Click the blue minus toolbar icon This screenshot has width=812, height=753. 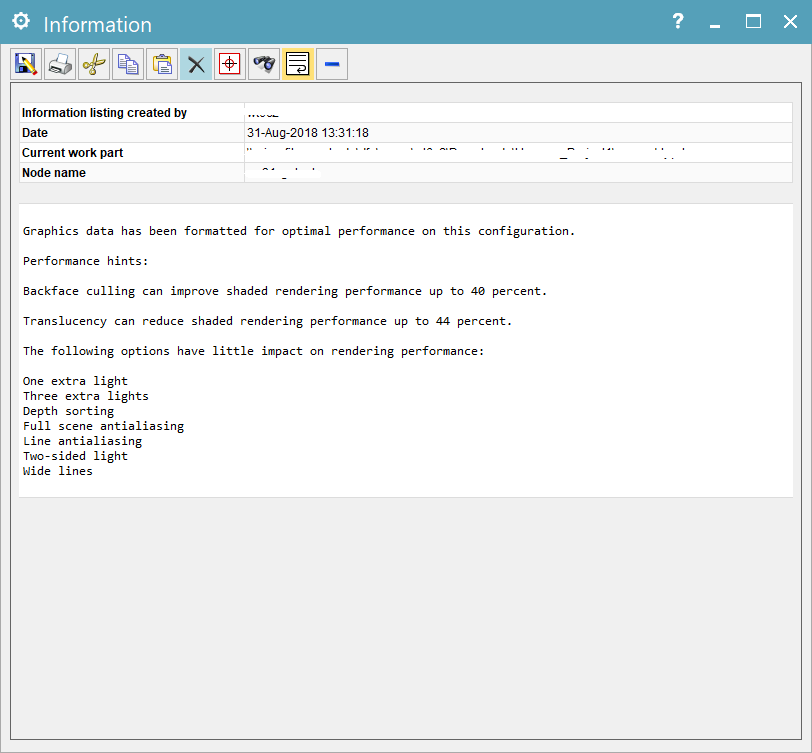tap(332, 65)
